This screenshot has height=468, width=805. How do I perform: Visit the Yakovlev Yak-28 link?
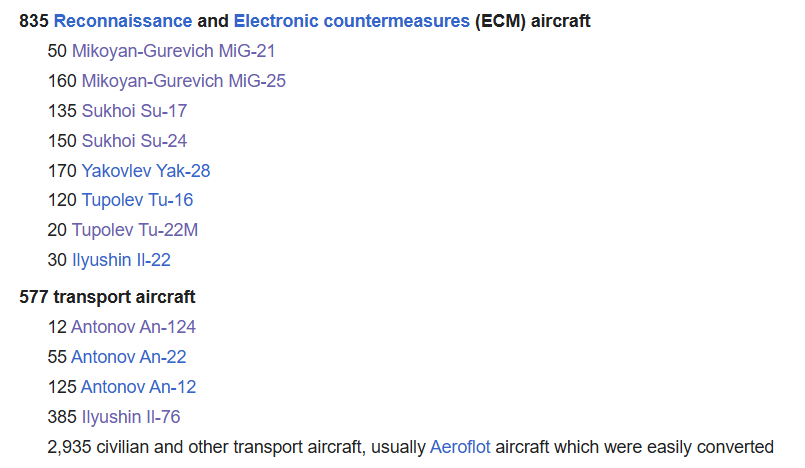pyautogui.click(x=146, y=170)
